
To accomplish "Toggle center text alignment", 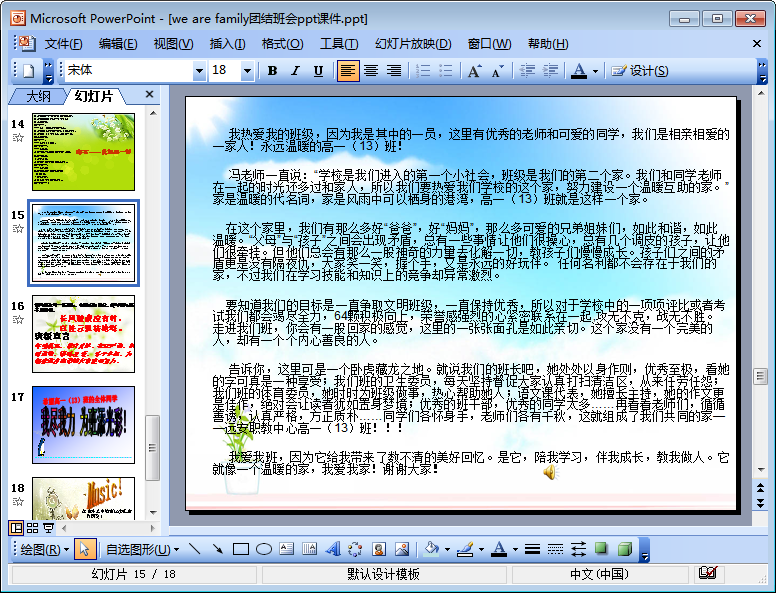I will [x=371, y=71].
